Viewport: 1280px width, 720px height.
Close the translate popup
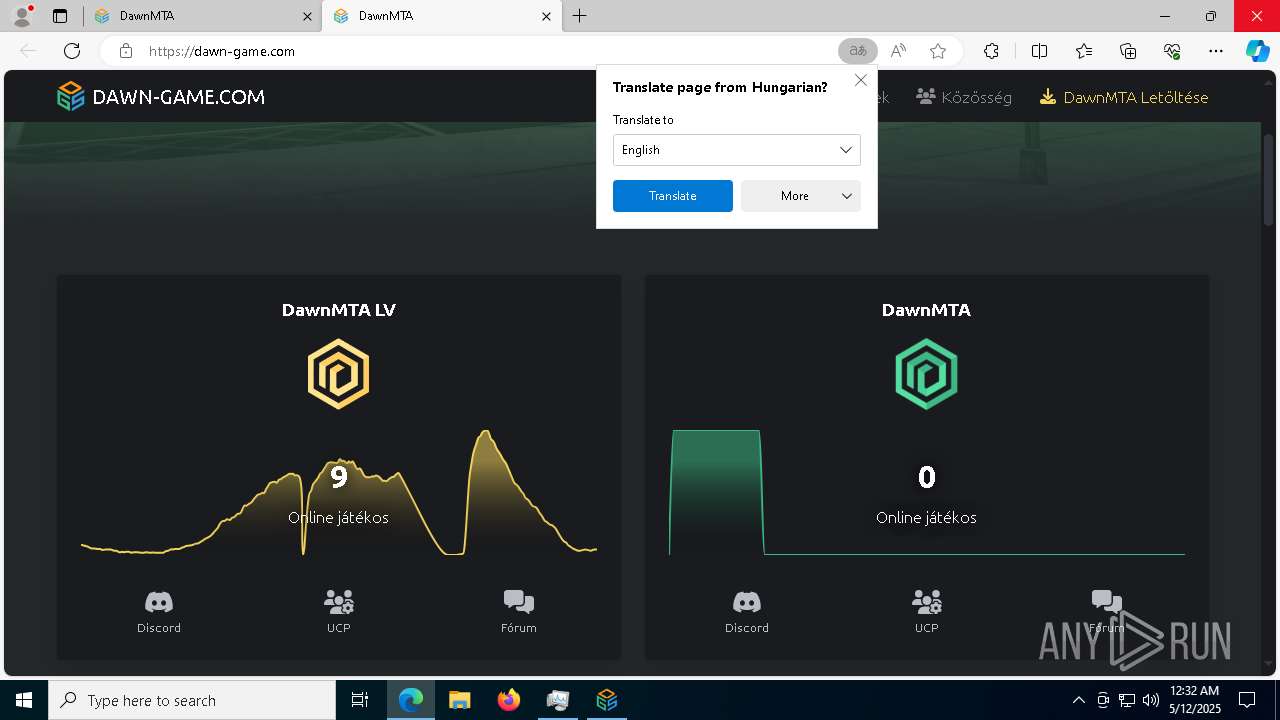click(861, 81)
